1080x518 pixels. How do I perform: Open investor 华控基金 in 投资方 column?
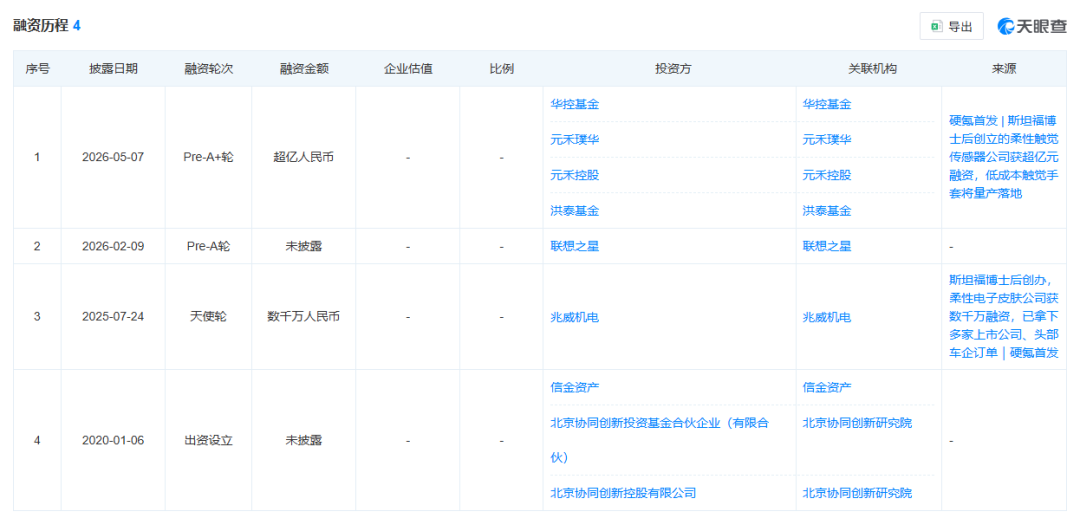575,104
